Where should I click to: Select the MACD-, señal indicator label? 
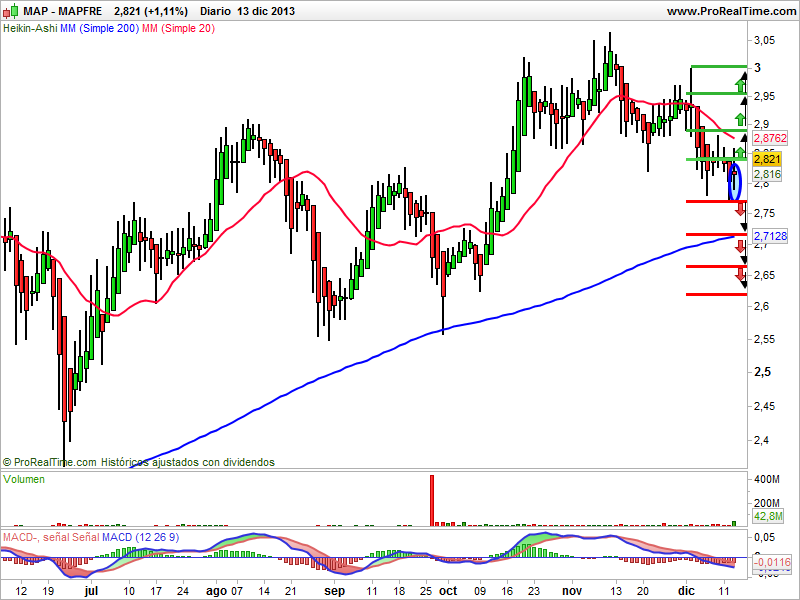click(37, 537)
